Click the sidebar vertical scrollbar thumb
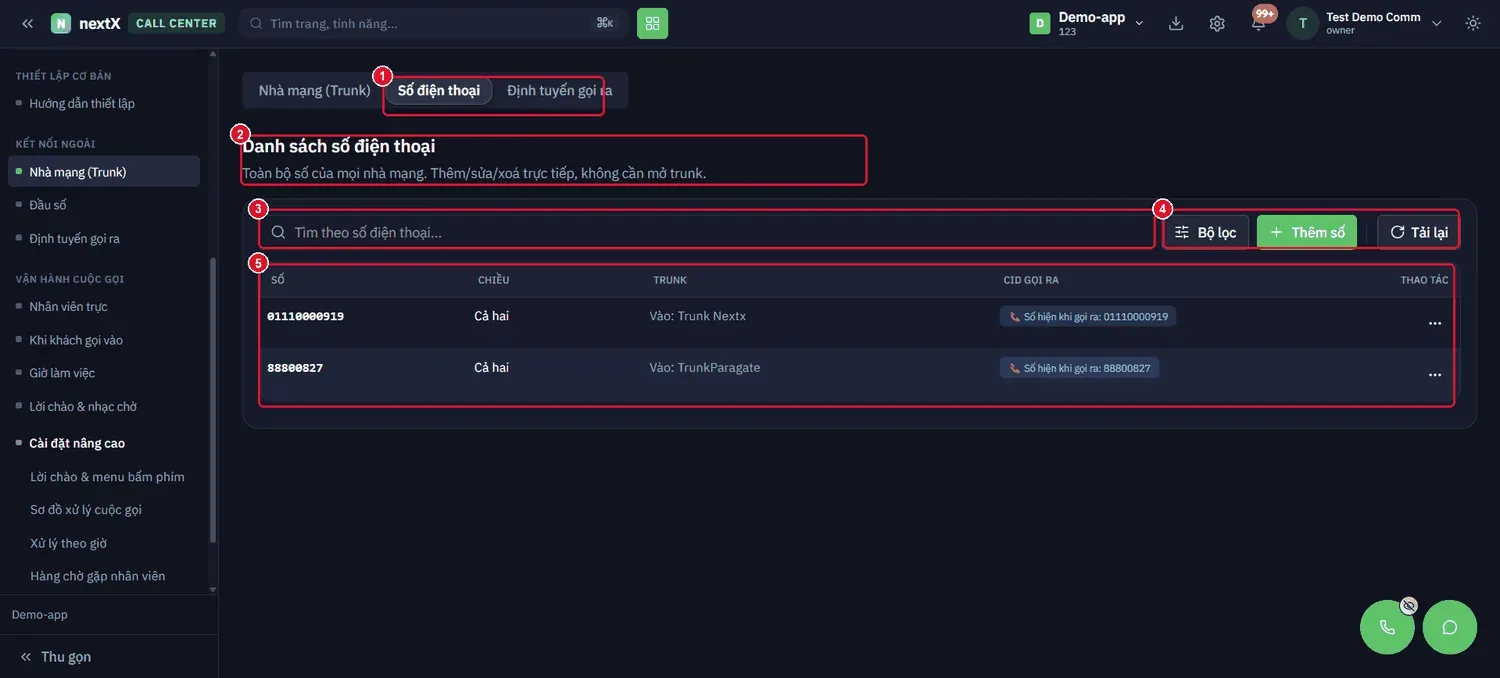 click(x=212, y=400)
